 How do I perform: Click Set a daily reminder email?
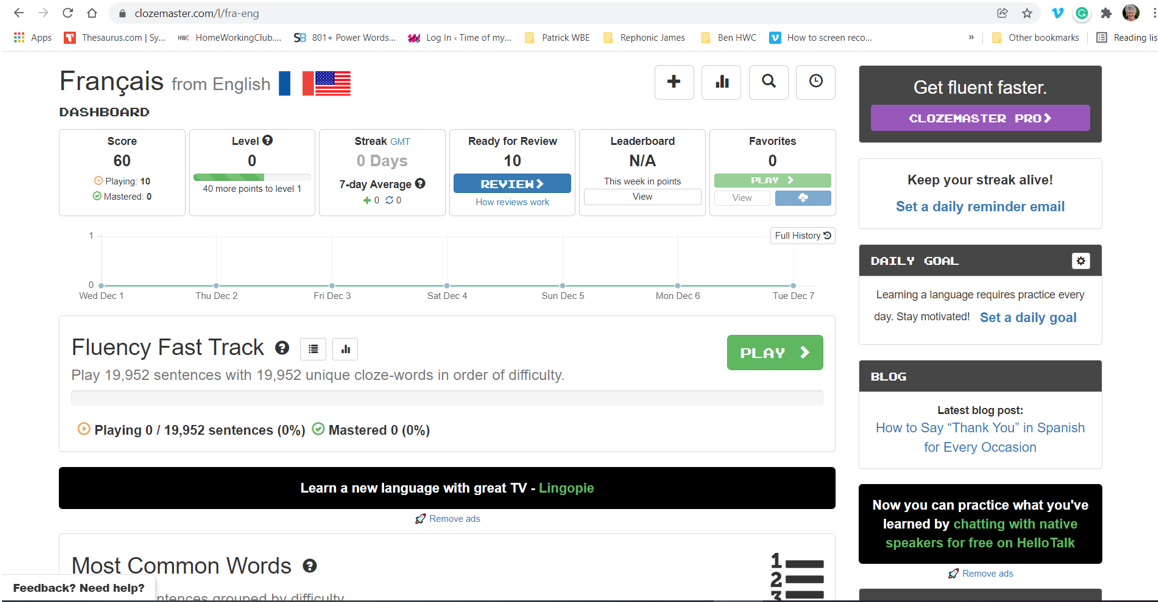[980, 207]
